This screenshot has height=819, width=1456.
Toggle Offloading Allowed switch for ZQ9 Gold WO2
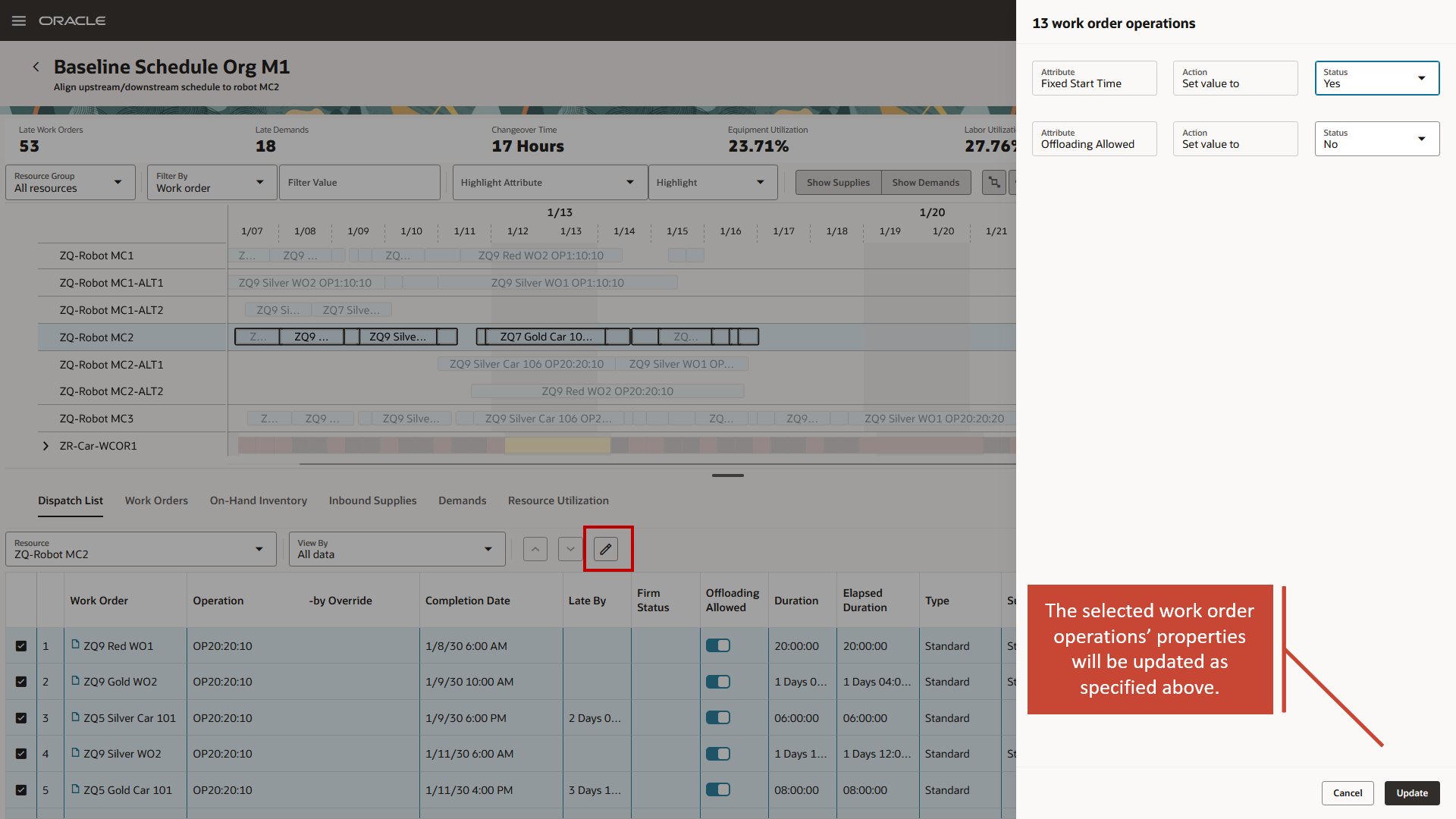[717, 682]
